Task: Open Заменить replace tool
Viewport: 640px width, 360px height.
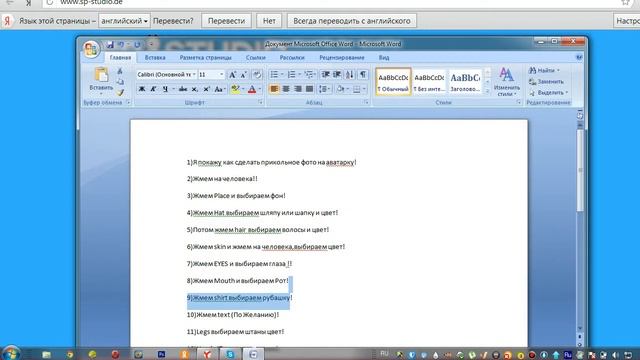Action: coord(546,82)
